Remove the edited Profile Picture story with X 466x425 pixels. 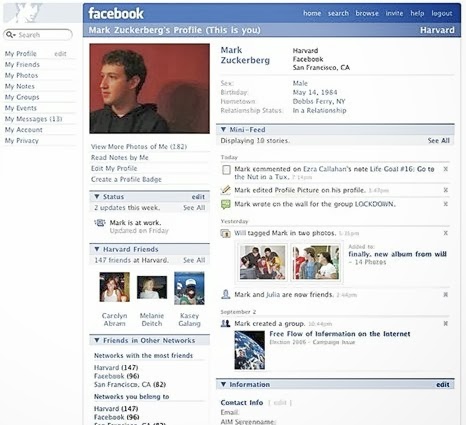pos(445,190)
